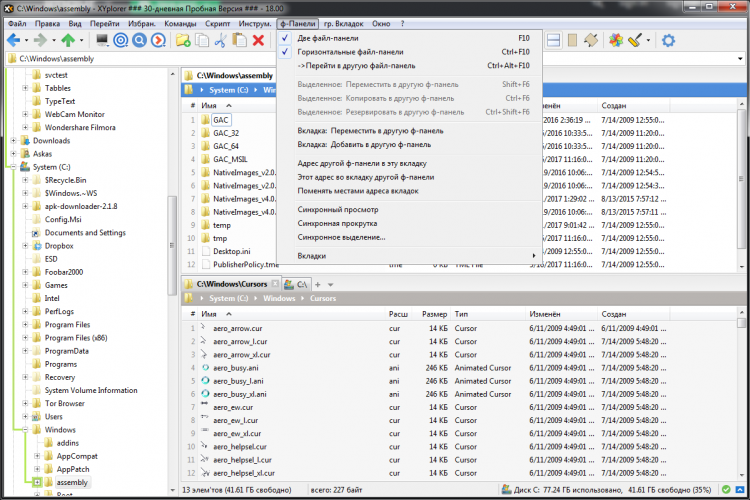
Task: Click the Disk C drive icon in status bar
Action: tap(506, 490)
